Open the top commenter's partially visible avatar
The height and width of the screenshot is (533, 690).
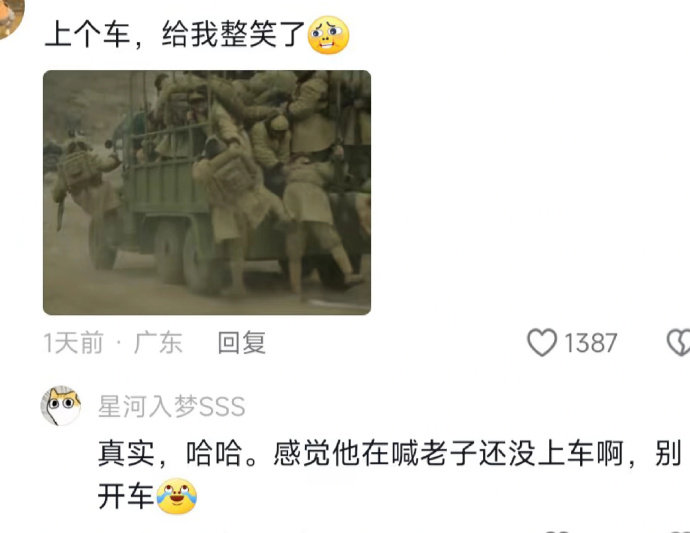pyautogui.click(x=11, y=18)
